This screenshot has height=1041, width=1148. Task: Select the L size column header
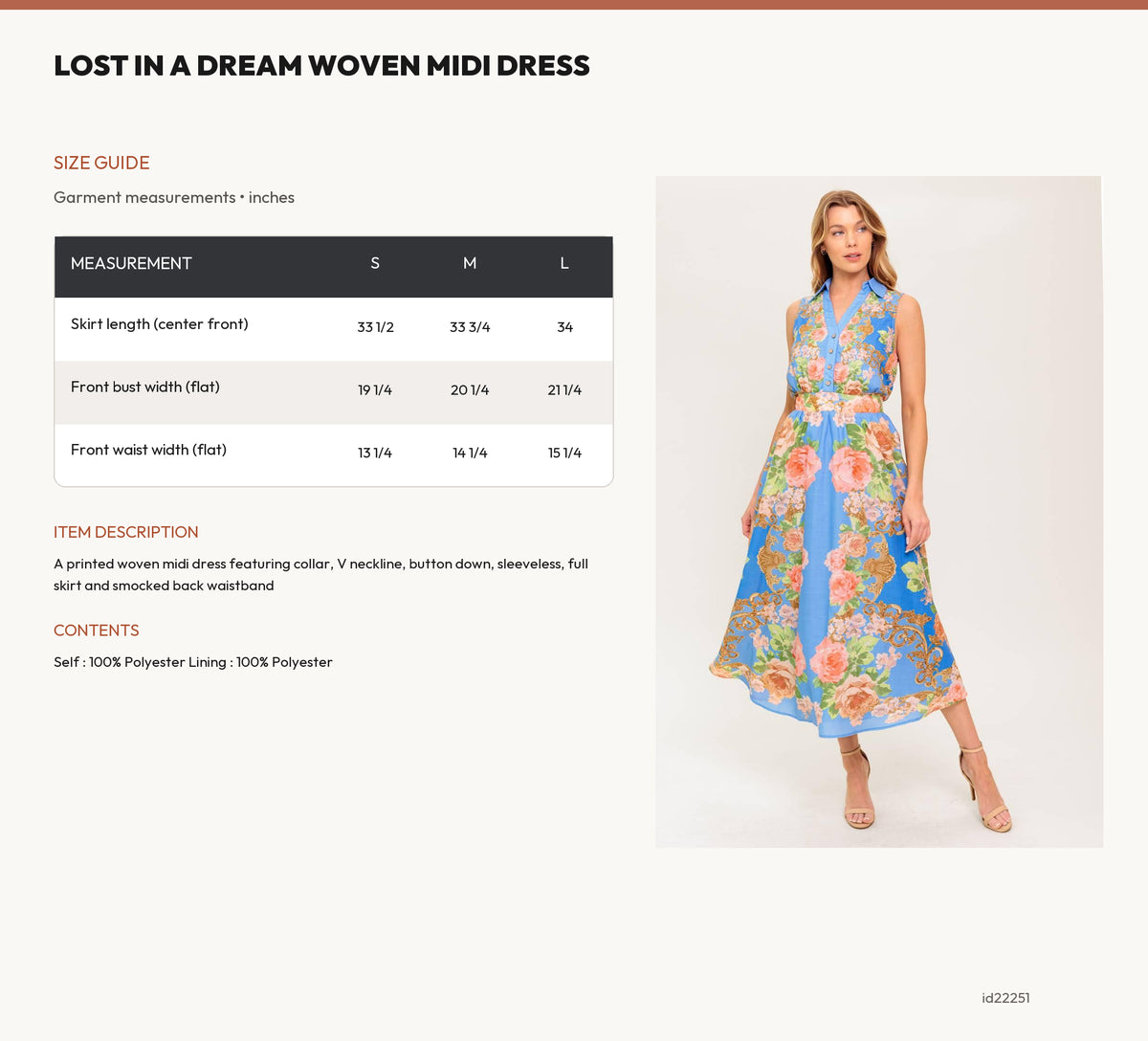point(564,263)
